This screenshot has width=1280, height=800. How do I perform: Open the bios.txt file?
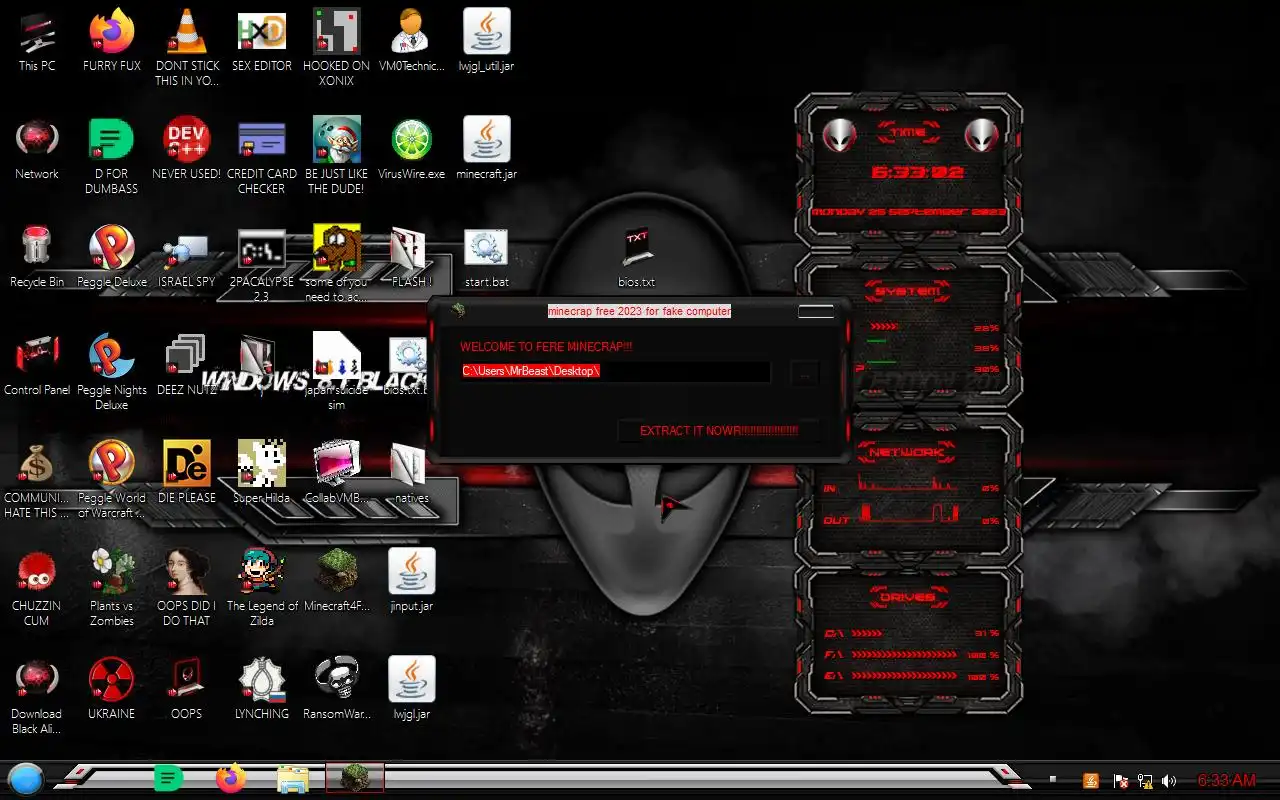[x=636, y=256]
